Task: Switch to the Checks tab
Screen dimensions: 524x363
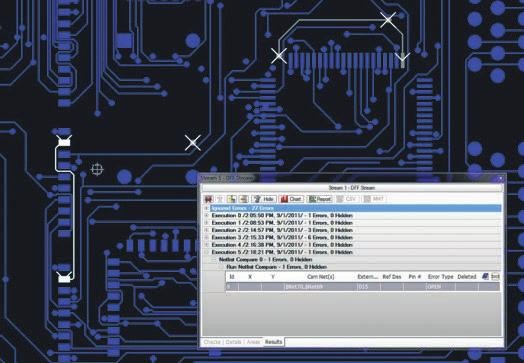Action: [212, 342]
